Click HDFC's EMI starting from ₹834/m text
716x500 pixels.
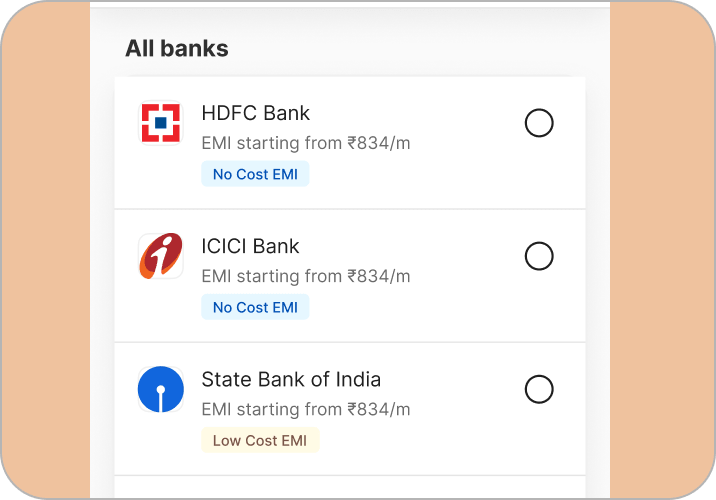point(306,143)
